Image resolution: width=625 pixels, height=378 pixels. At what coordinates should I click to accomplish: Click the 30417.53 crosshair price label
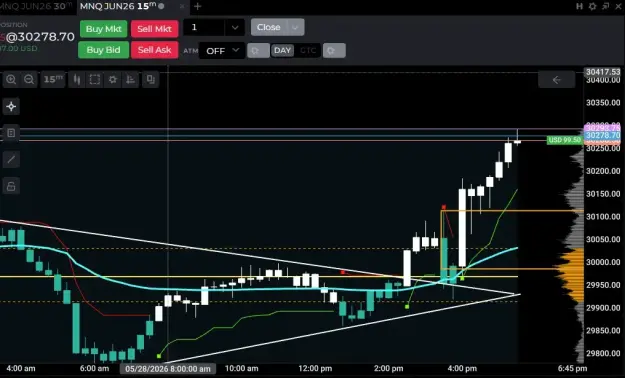tap(603, 72)
